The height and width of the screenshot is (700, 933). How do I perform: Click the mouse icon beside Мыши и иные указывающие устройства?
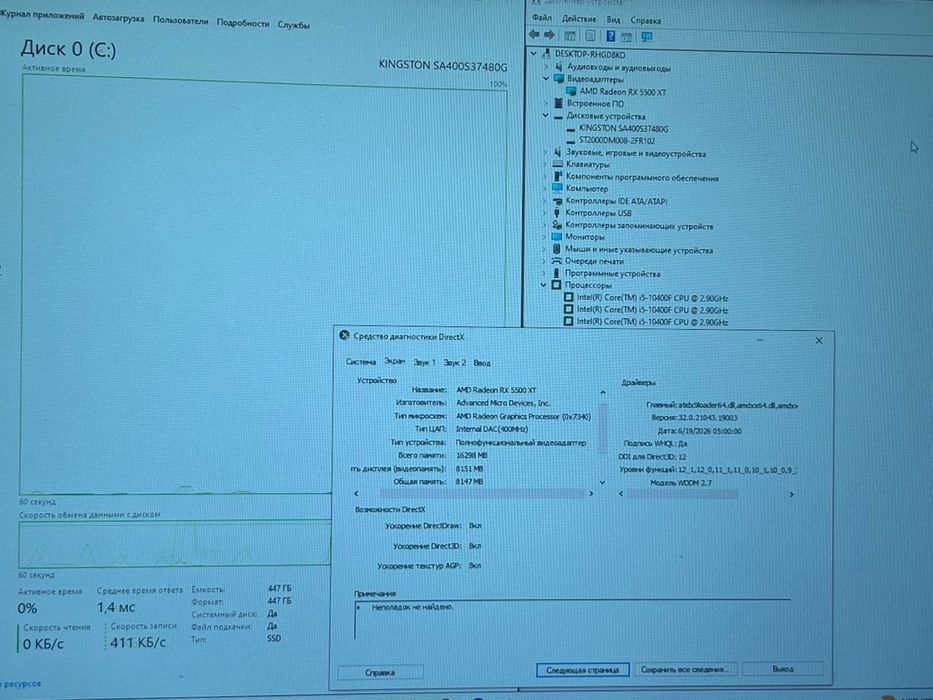[x=556, y=249]
